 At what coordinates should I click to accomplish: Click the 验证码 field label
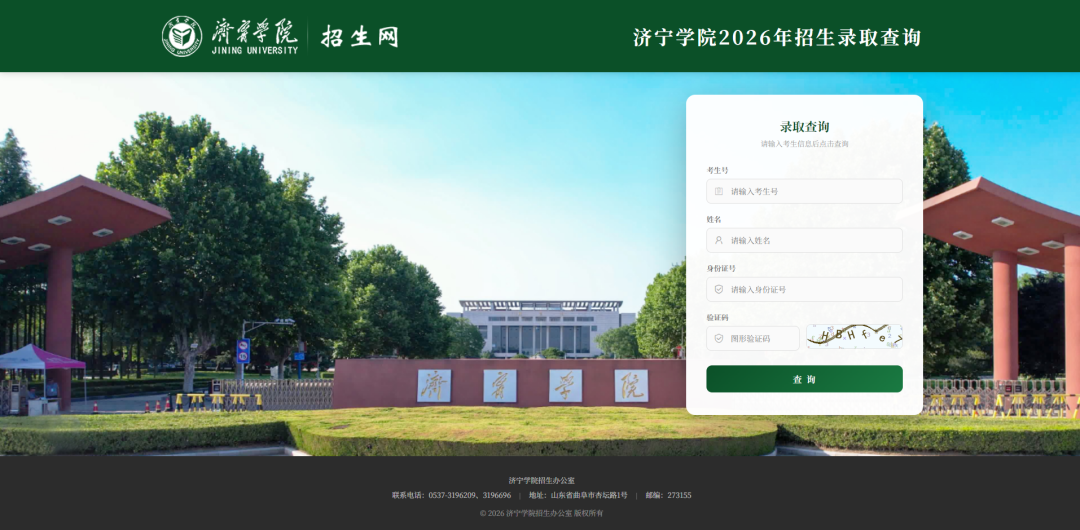coord(717,318)
